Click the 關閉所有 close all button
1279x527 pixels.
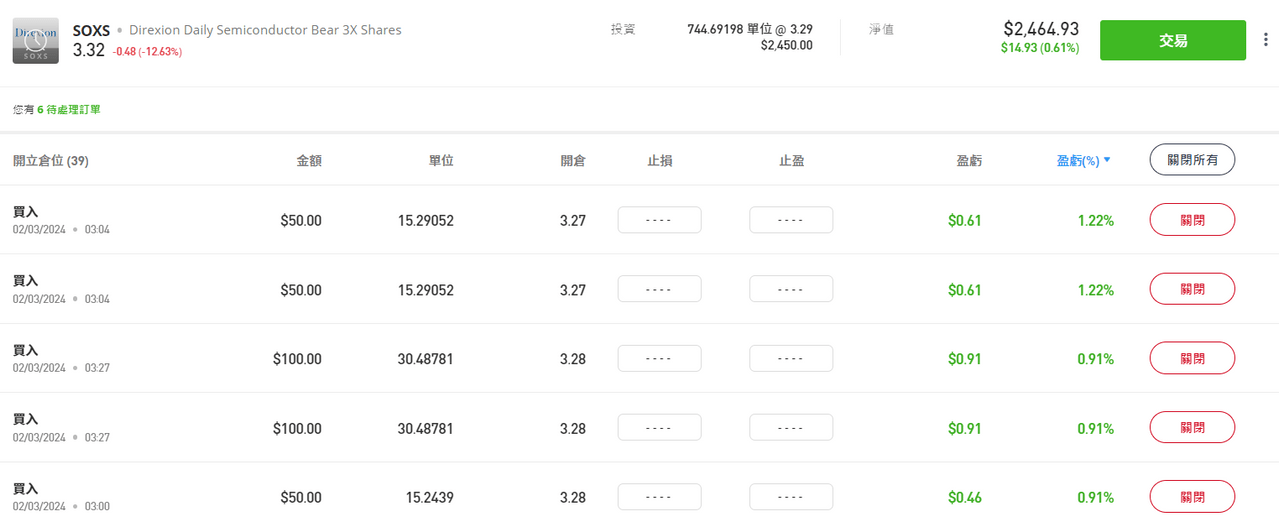[1192, 159]
